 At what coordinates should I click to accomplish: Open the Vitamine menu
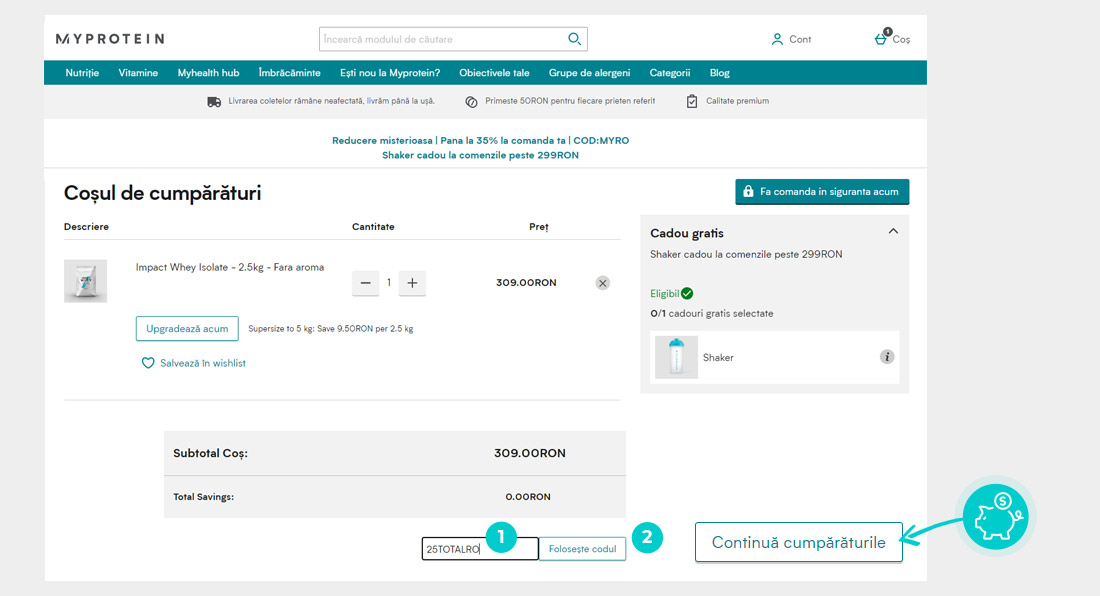(138, 73)
